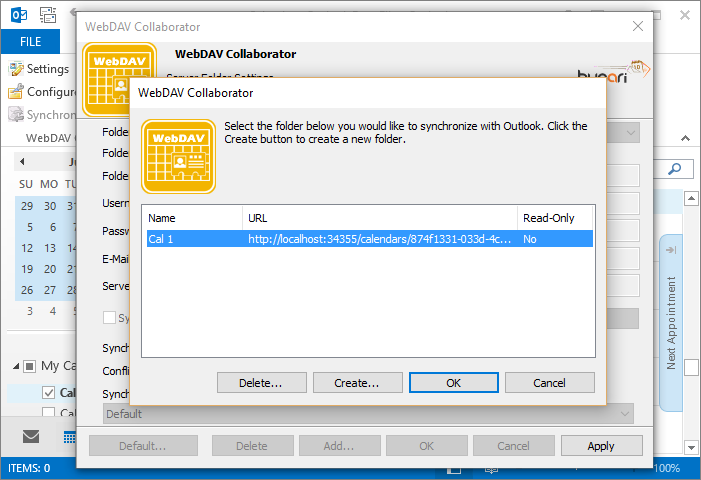Click grayed OK button in settings window

pyautogui.click(x=427, y=446)
